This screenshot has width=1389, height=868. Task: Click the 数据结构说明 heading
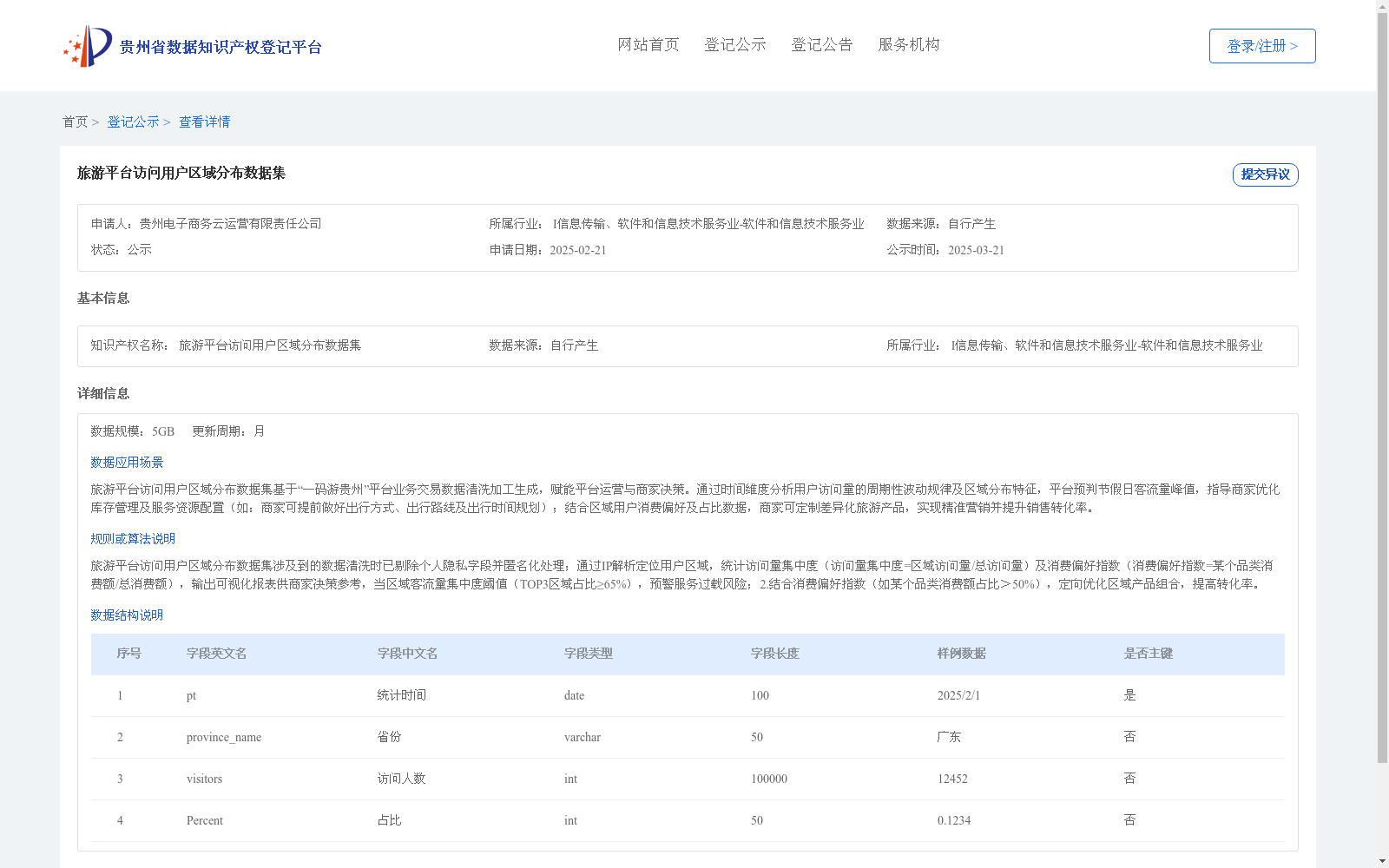click(127, 615)
